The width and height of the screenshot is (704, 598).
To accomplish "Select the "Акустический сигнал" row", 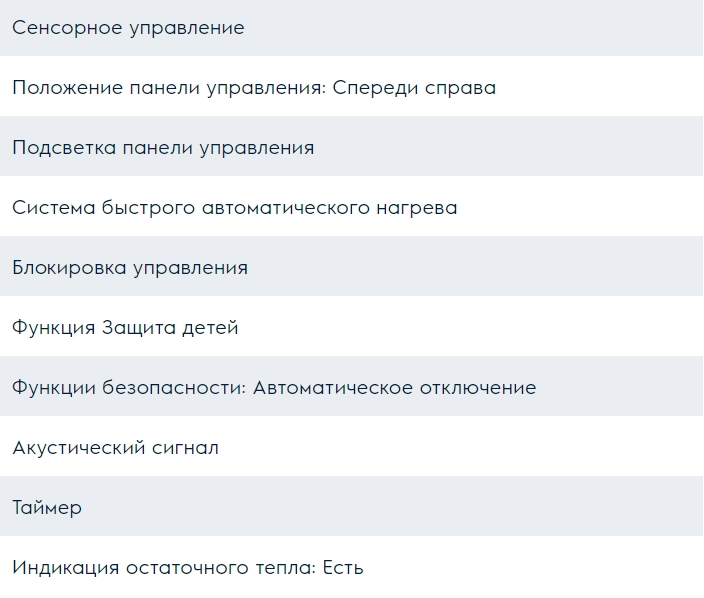I will [115, 448].
